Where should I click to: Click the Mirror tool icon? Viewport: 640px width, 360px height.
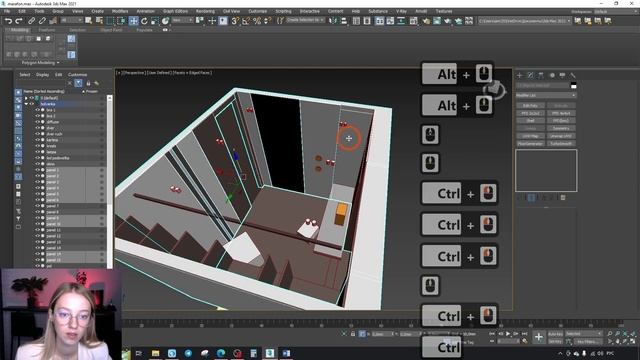click(x=333, y=21)
